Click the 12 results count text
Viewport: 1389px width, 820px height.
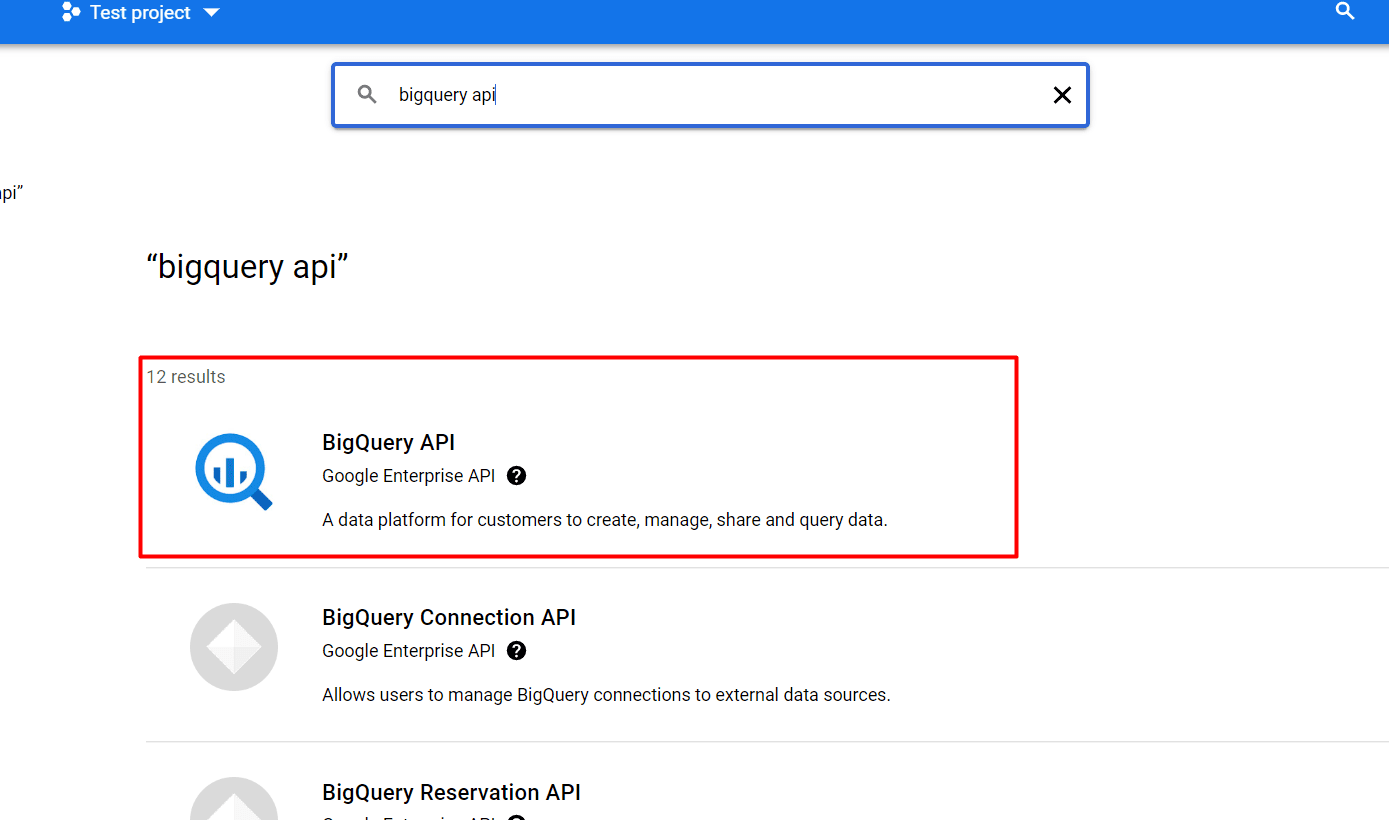click(x=186, y=377)
